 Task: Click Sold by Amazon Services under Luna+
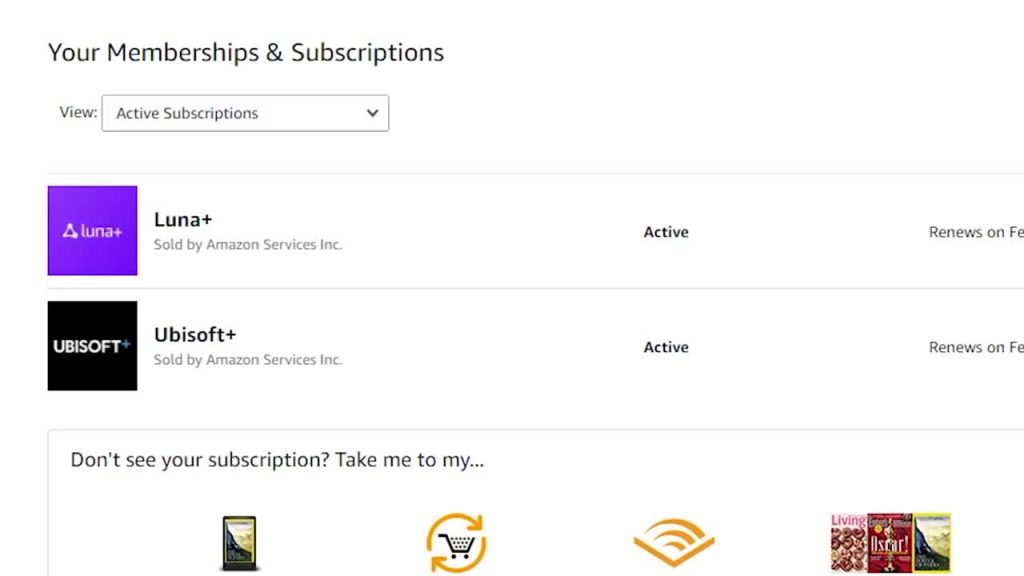click(248, 244)
